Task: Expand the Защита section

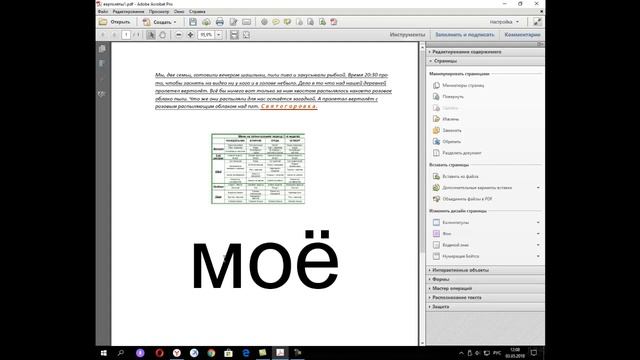Action: 485,307
